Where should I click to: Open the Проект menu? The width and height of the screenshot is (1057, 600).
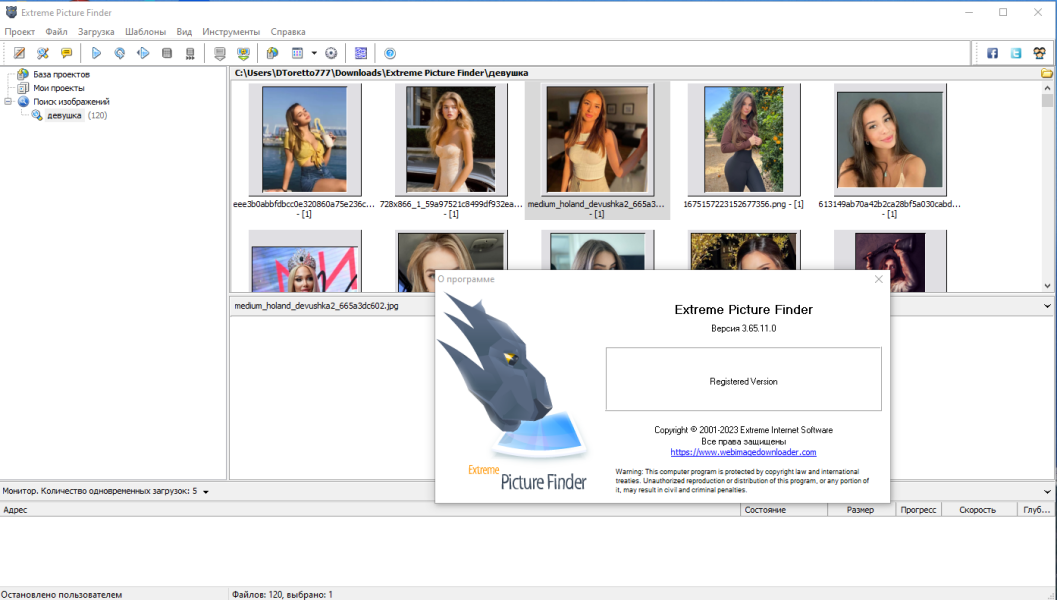pyautogui.click(x=20, y=32)
